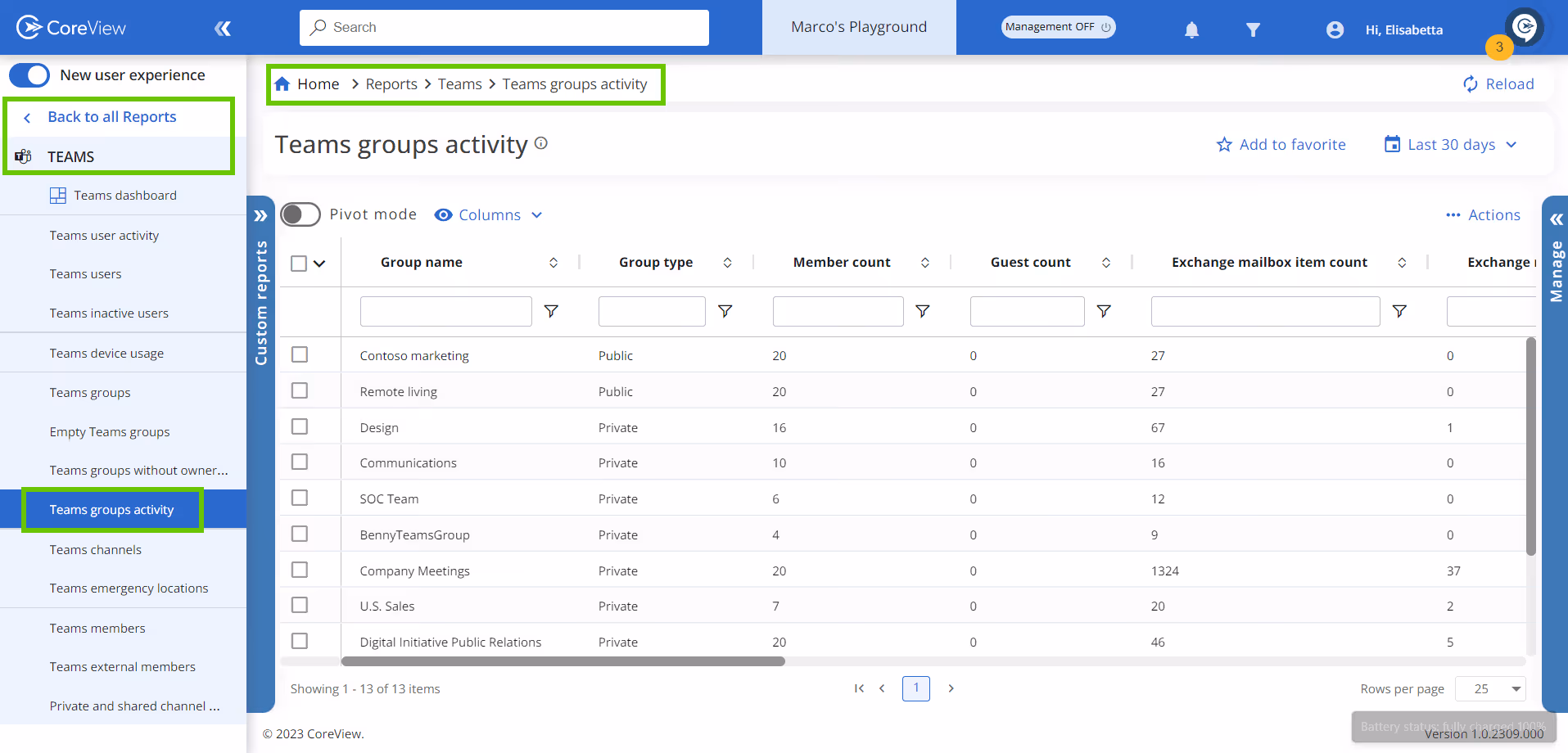Open the Last 30 days date range dropdown

[x=1450, y=144]
